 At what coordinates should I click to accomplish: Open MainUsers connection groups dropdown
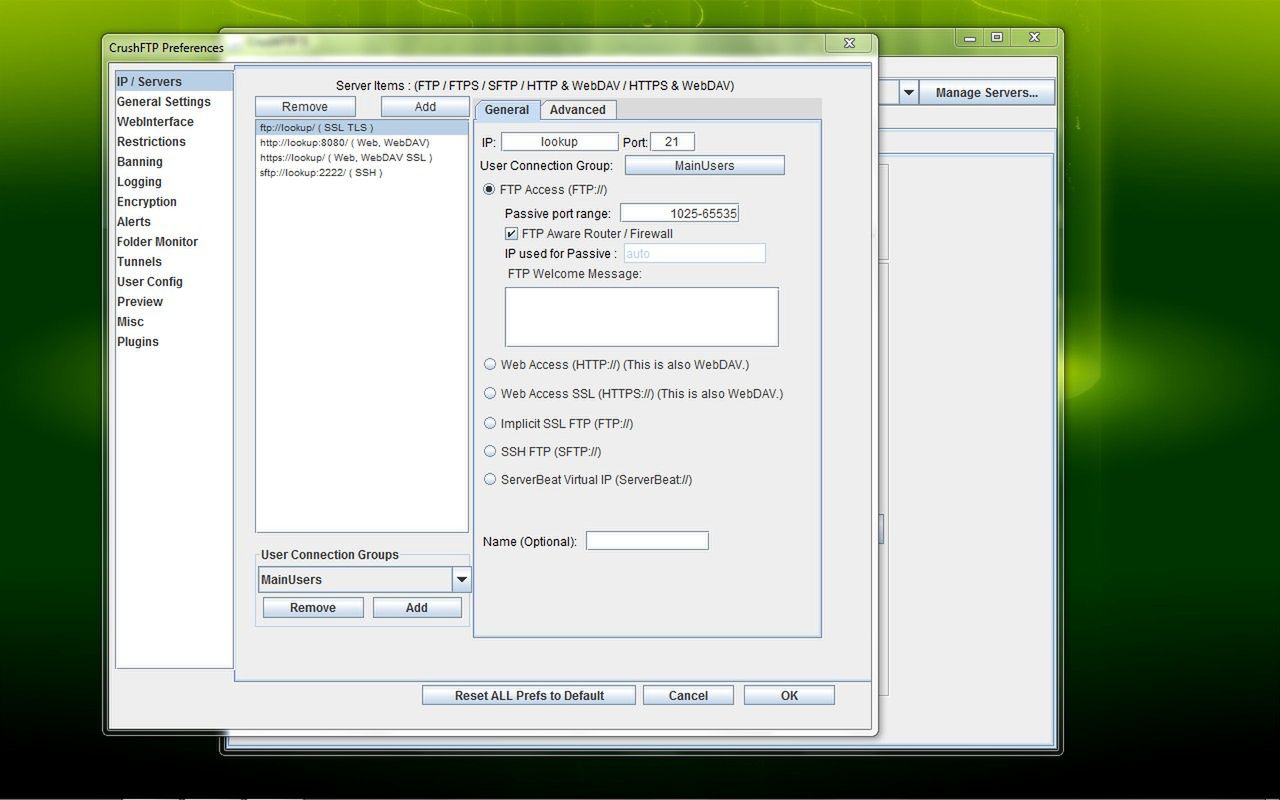click(x=461, y=580)
